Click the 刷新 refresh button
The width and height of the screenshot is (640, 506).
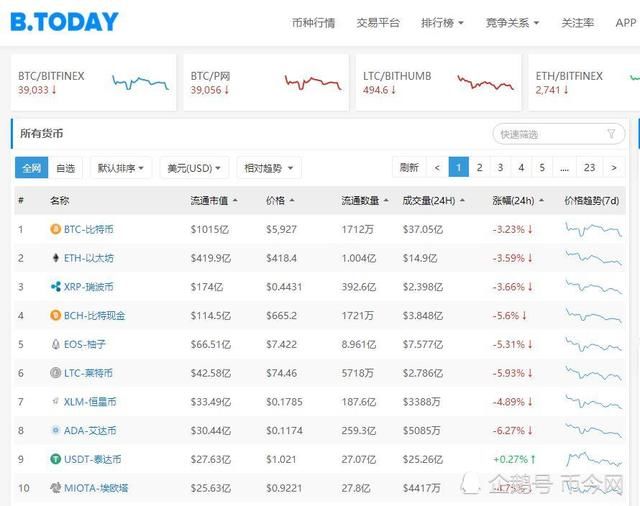pyautogui.click(x=409, y=167)
